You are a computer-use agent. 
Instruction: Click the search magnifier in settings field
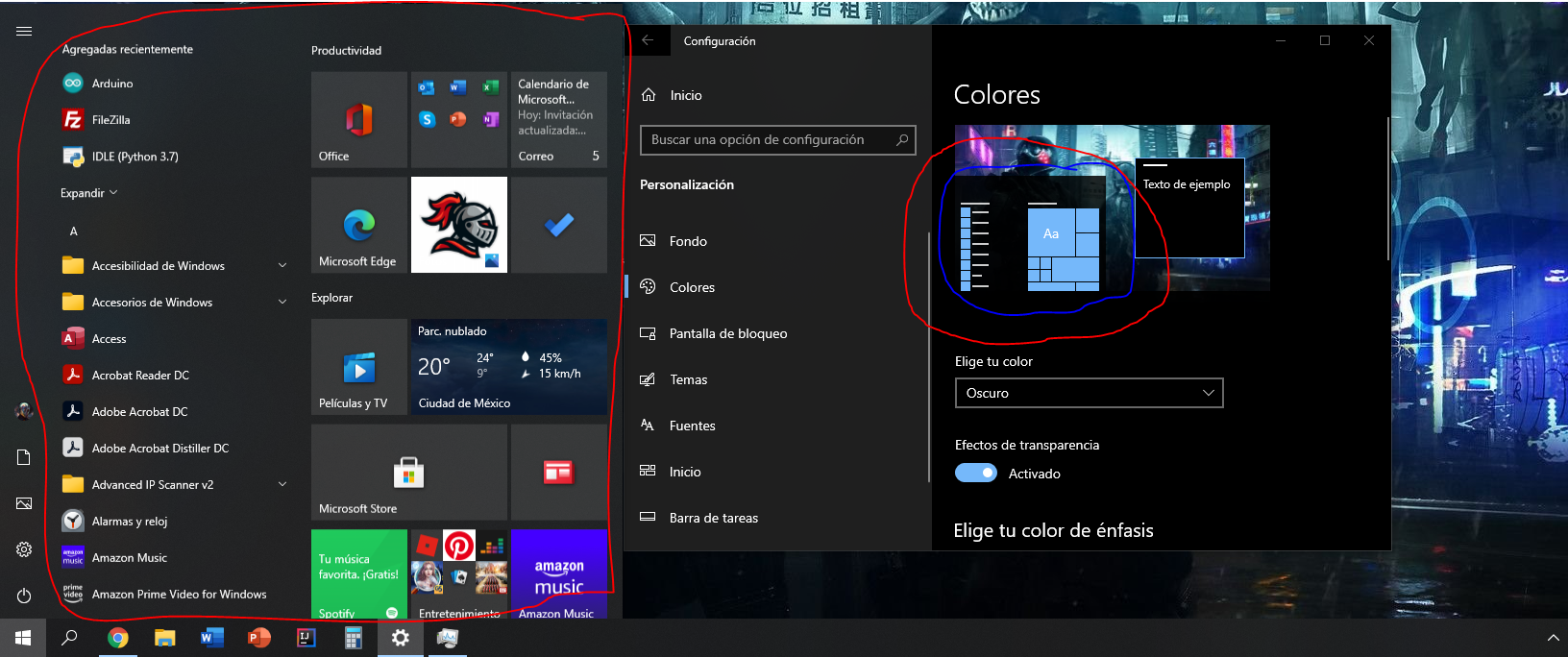[902, 140]
